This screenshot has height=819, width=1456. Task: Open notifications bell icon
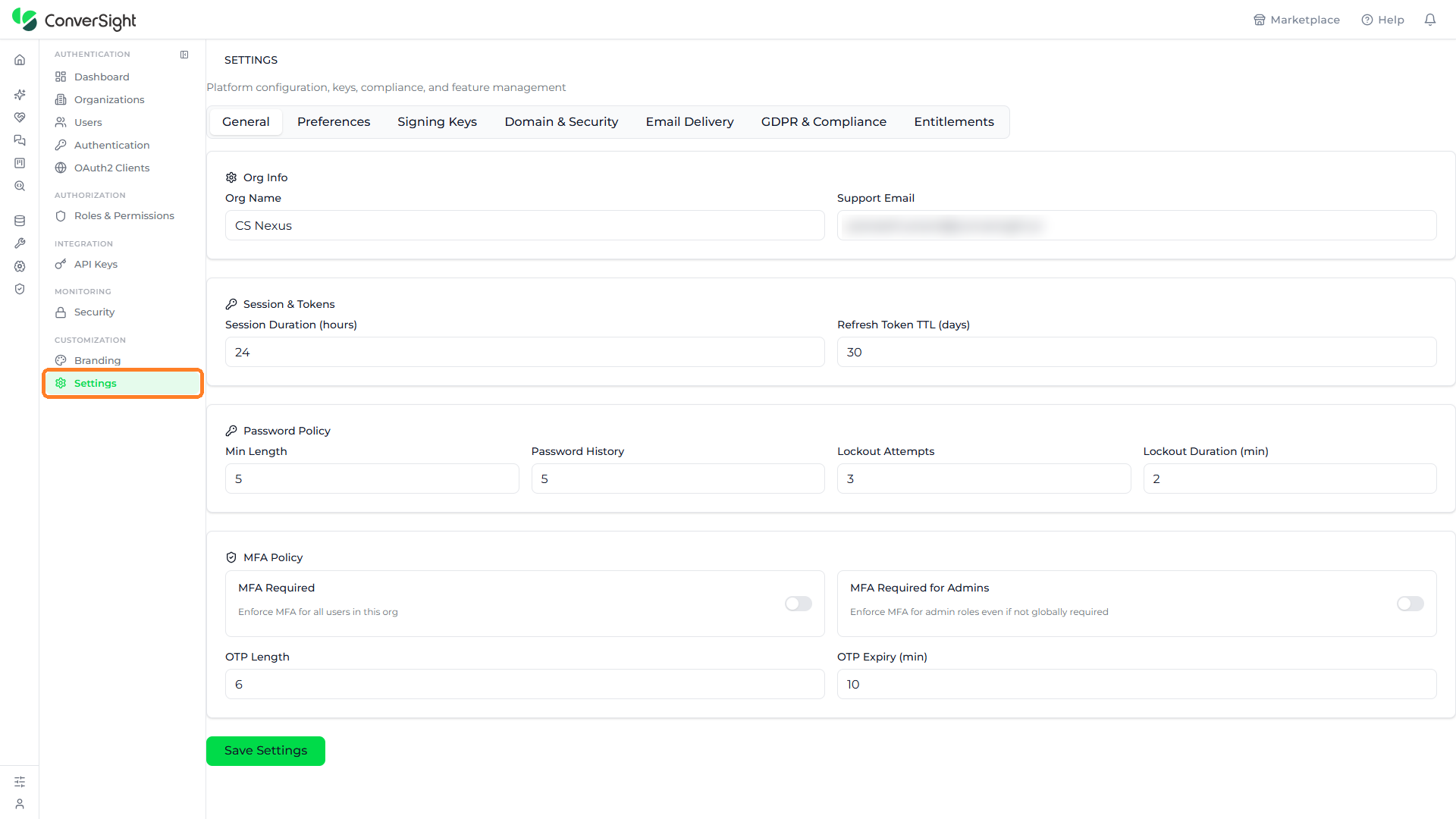point(1430,20)
